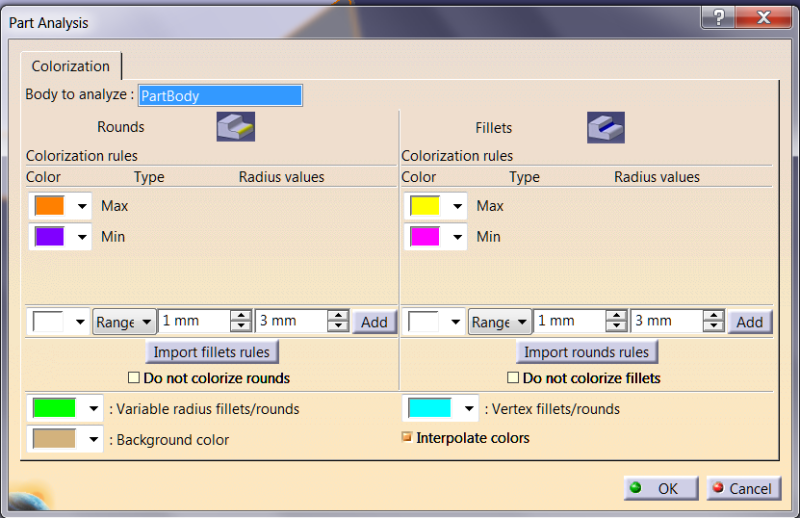Viewport: 800px width, 518px height.
Task: Increase the Rounds 1 mm value with stepper
Action: click(241, 315)
